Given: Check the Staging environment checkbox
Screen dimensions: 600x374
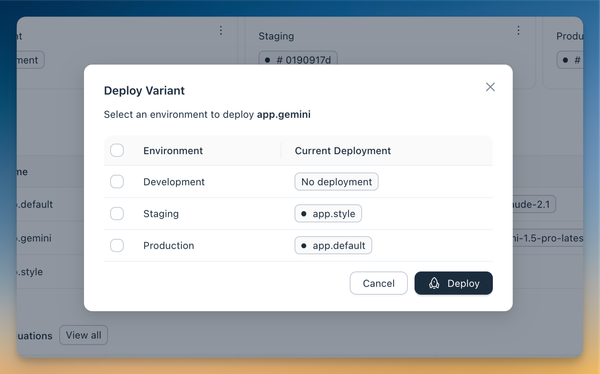Looking at the screenshot, I should (117, 213).
